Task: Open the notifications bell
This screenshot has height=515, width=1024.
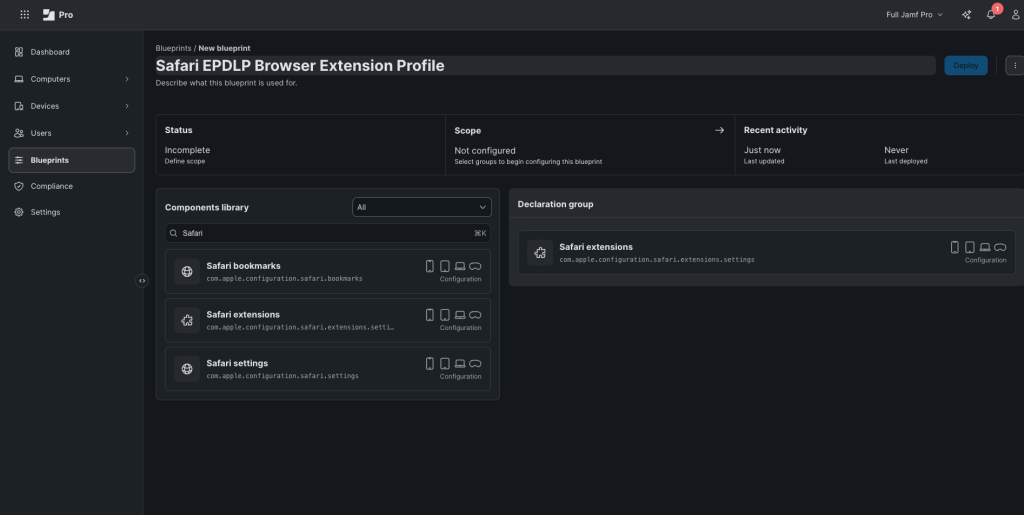Action: (x=991, y=14)
